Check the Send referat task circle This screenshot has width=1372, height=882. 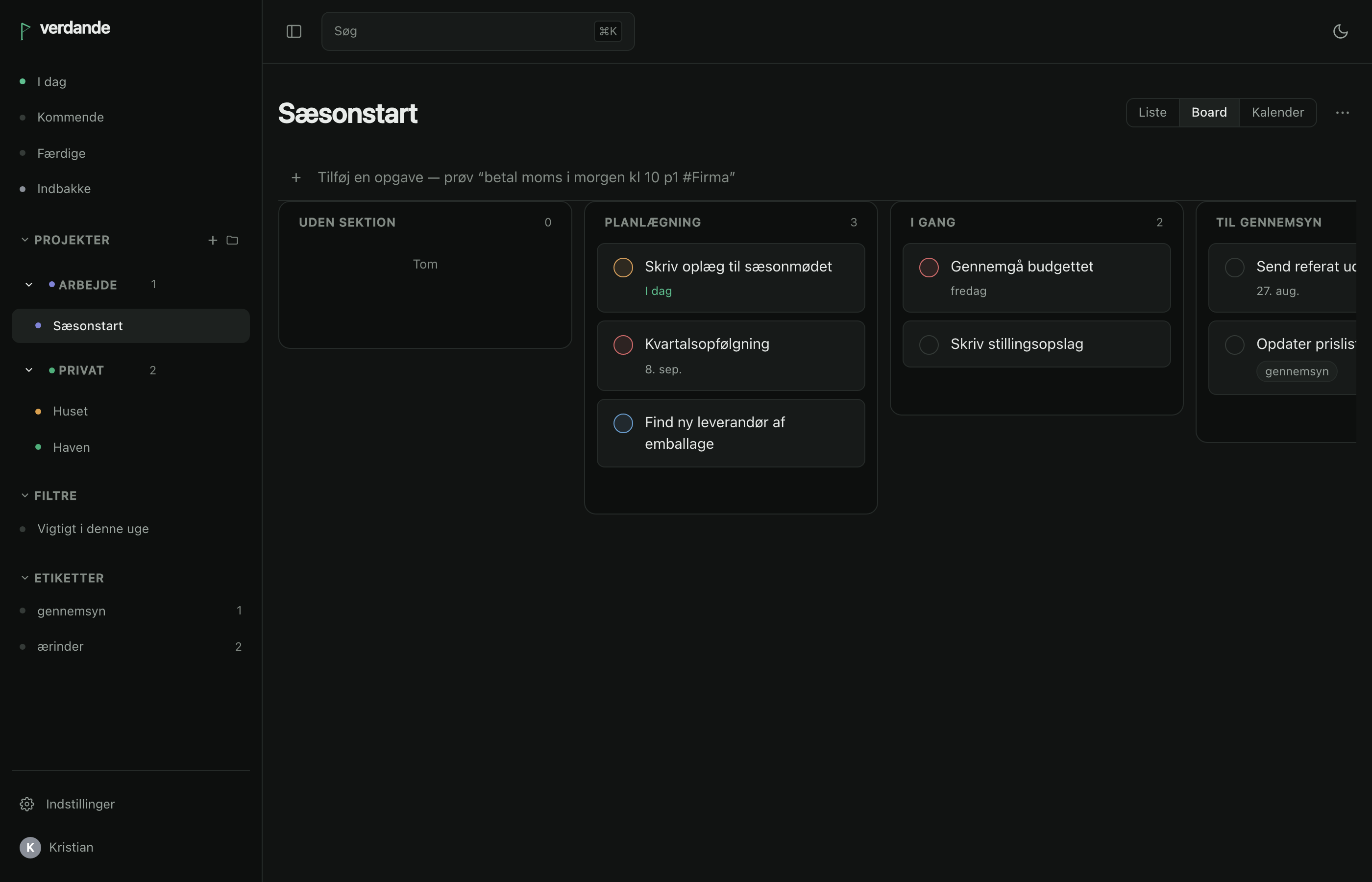pos(1235,268)
